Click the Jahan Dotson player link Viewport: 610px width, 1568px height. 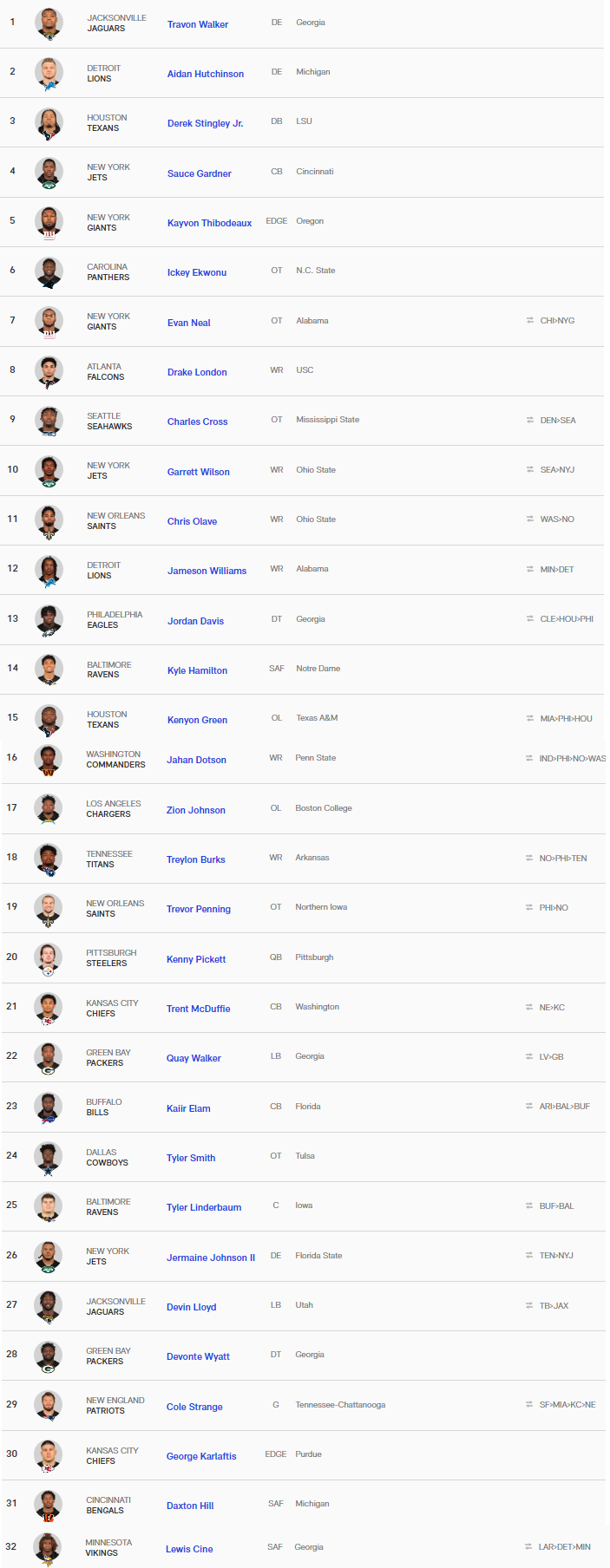(x=196, y=760)
